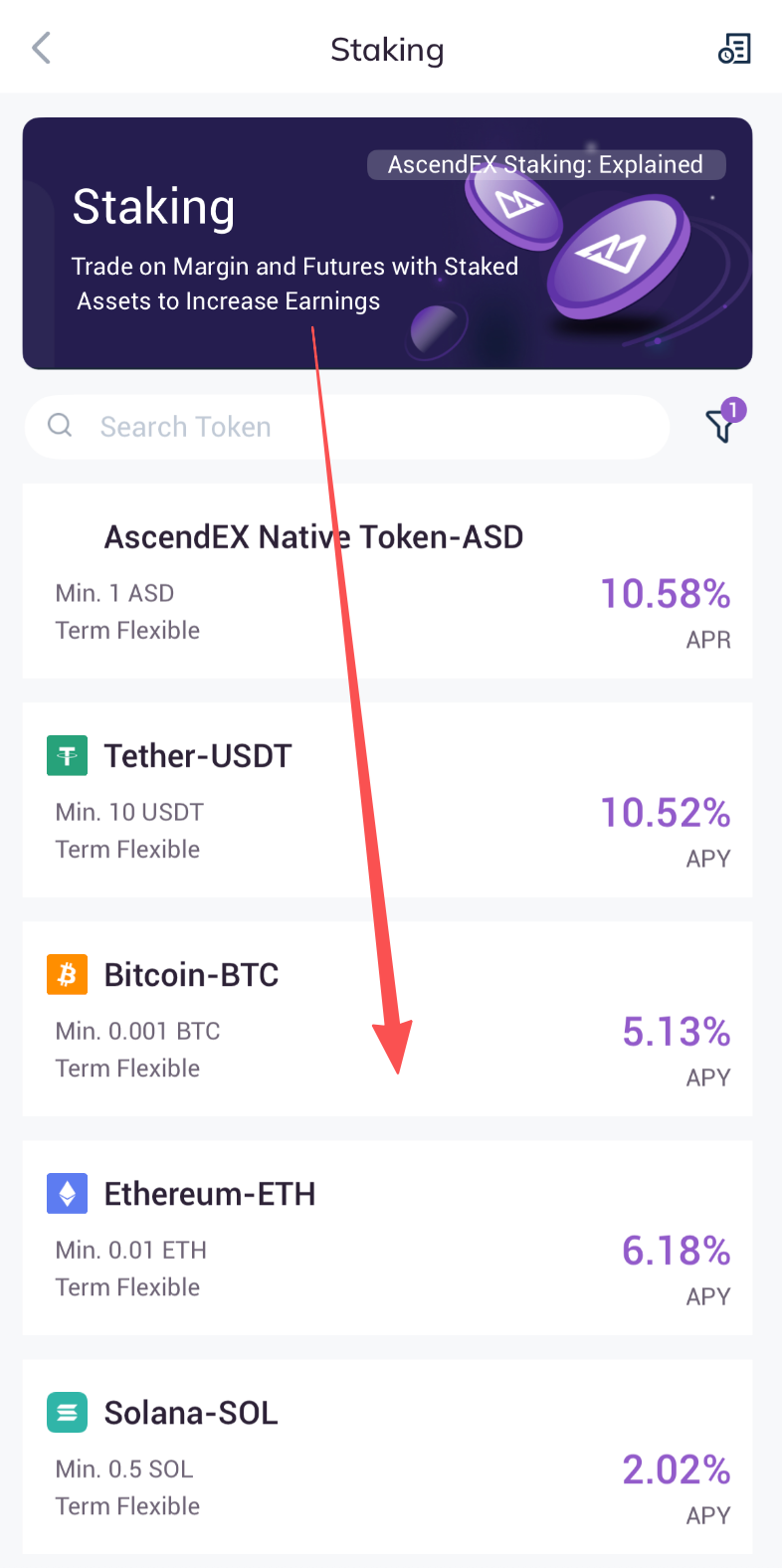Open Bitcoin-BTC staking item
The width and height of the screenshot is (782, 1568).
[192, 975]
